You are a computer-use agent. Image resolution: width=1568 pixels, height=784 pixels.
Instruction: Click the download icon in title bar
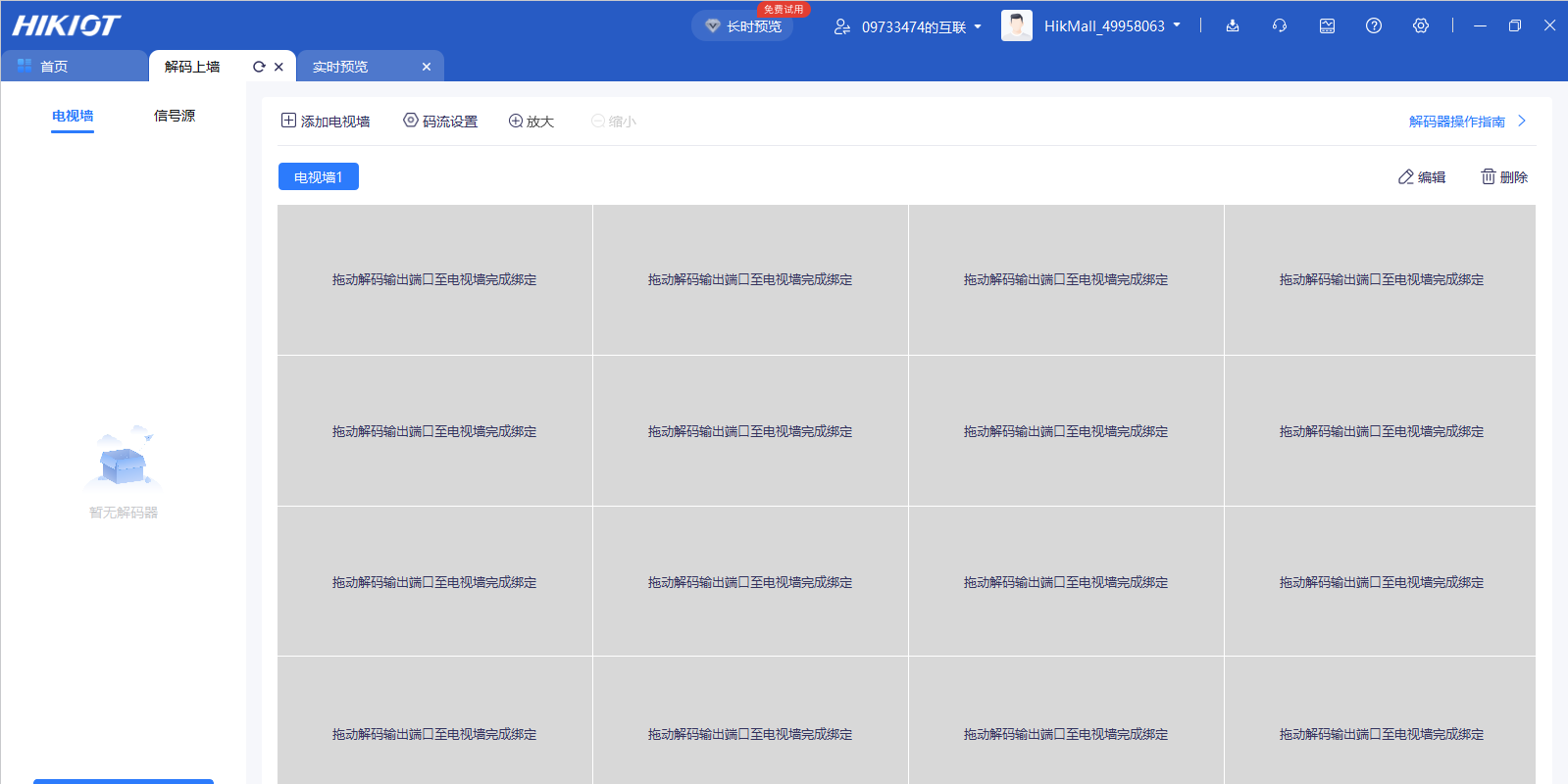[1233, 26]
